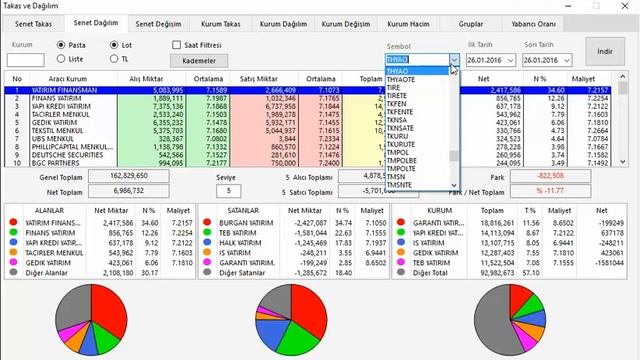The height and width of the screenshot is (360, 640).
Task: Open the Gruplar tab
Action: [471, 24]
